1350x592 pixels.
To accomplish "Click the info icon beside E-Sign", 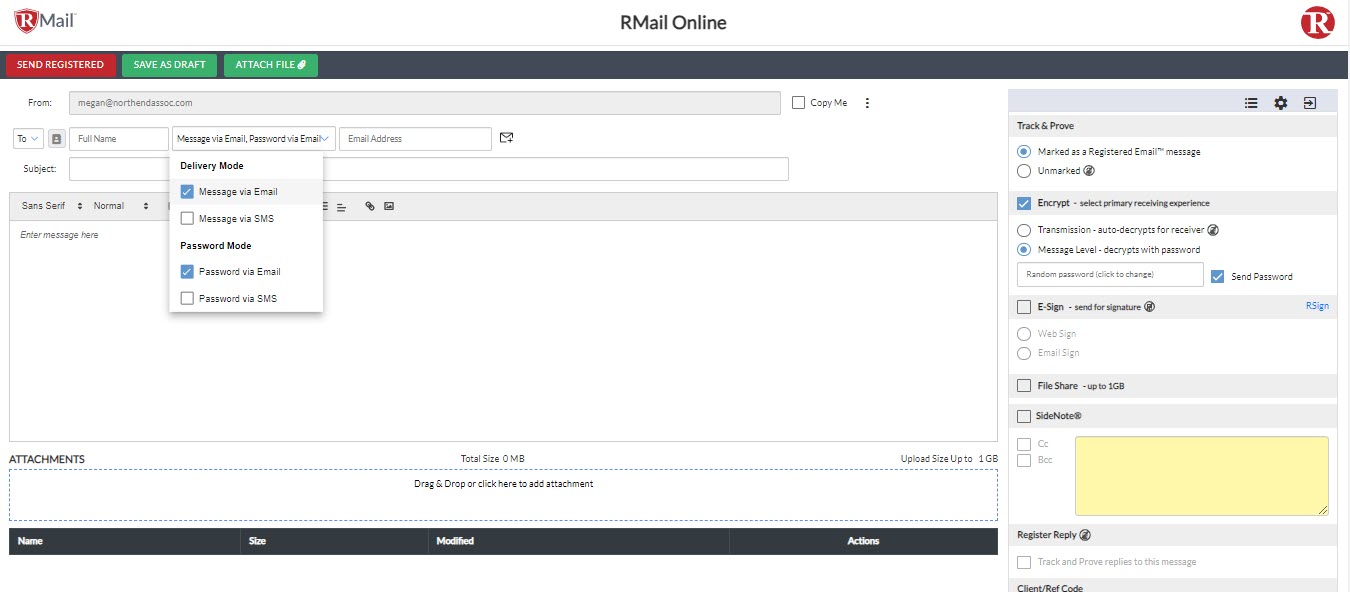I will point(1150,307).
